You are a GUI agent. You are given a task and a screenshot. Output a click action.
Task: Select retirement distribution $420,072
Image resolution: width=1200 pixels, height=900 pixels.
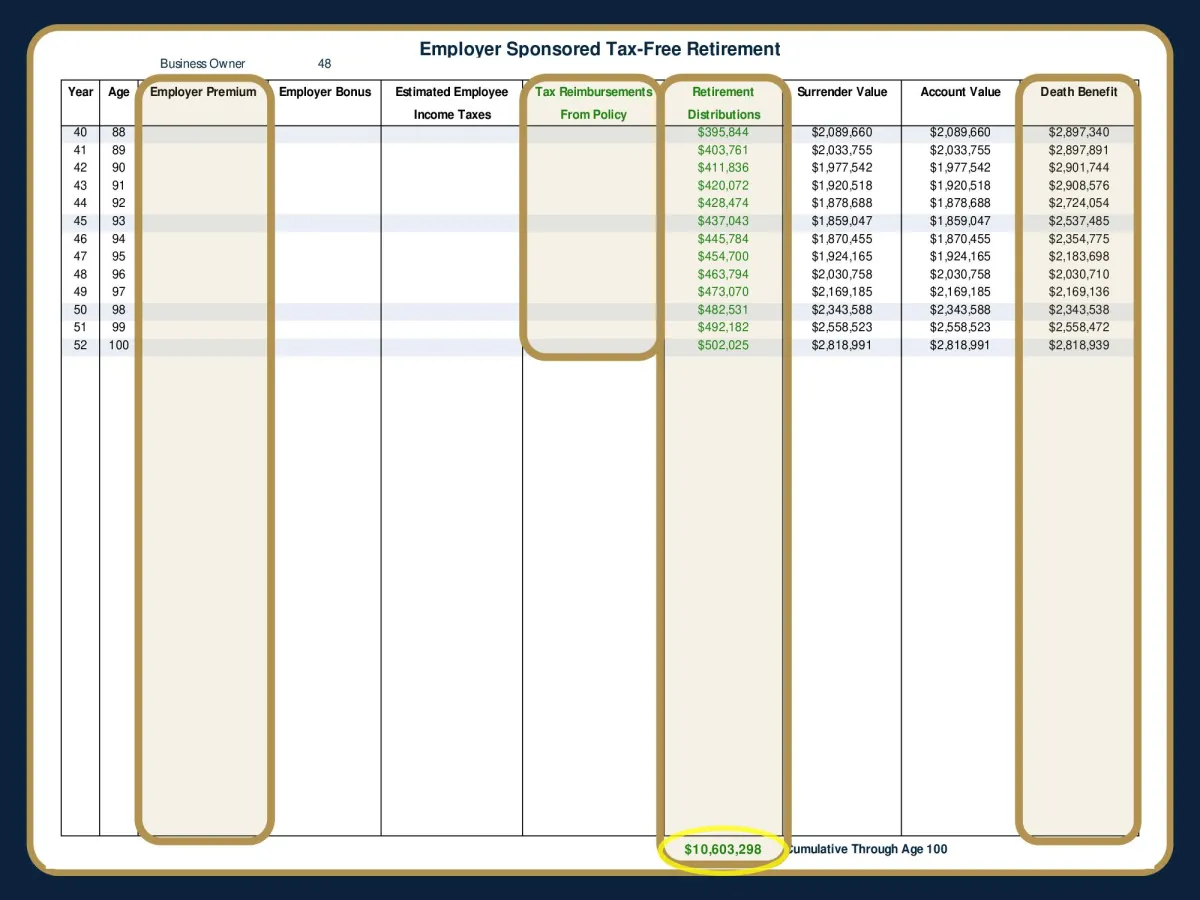click(723, 186)
